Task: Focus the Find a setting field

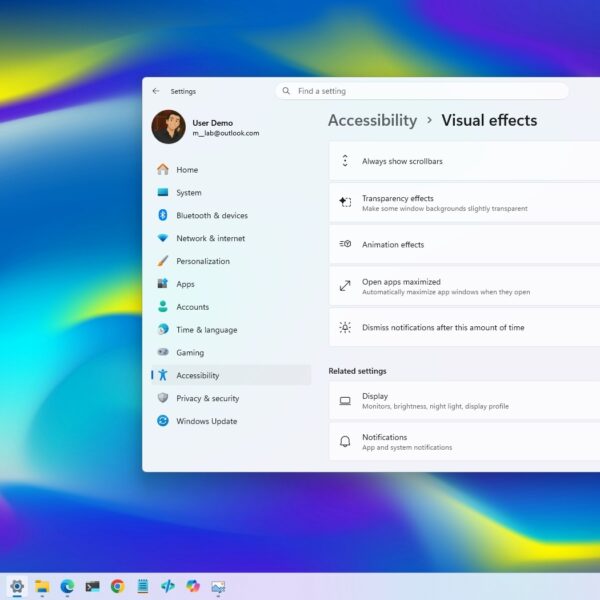Action: tap(422, 91)
